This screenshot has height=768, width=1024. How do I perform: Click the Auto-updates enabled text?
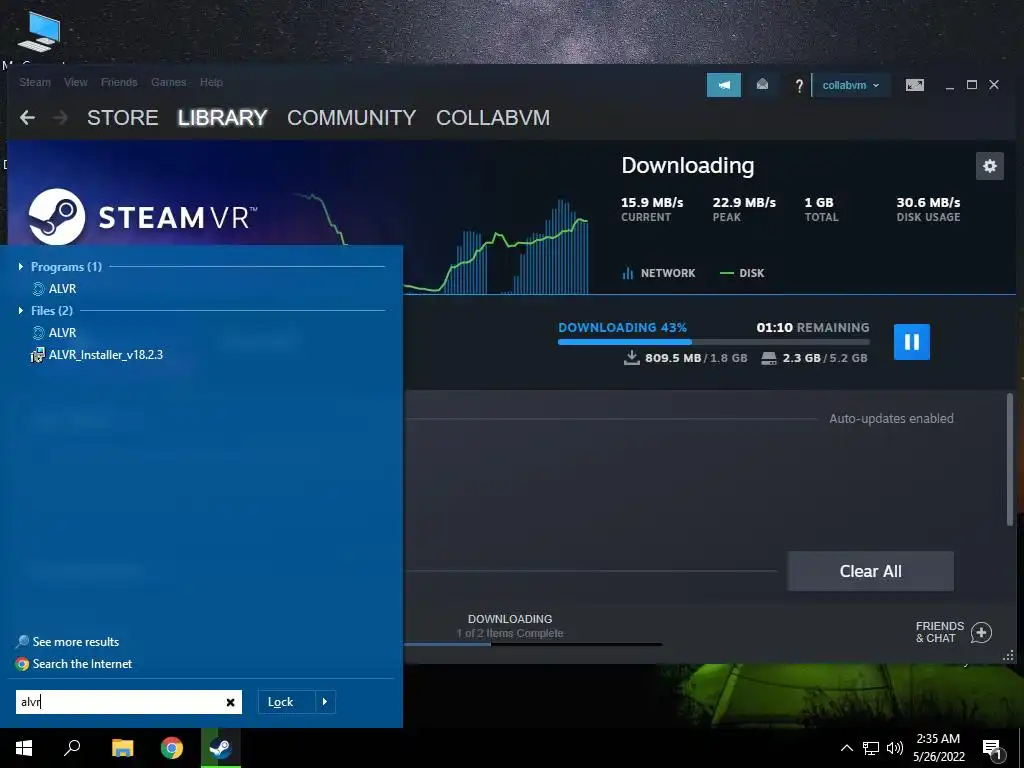click(891, 419)
